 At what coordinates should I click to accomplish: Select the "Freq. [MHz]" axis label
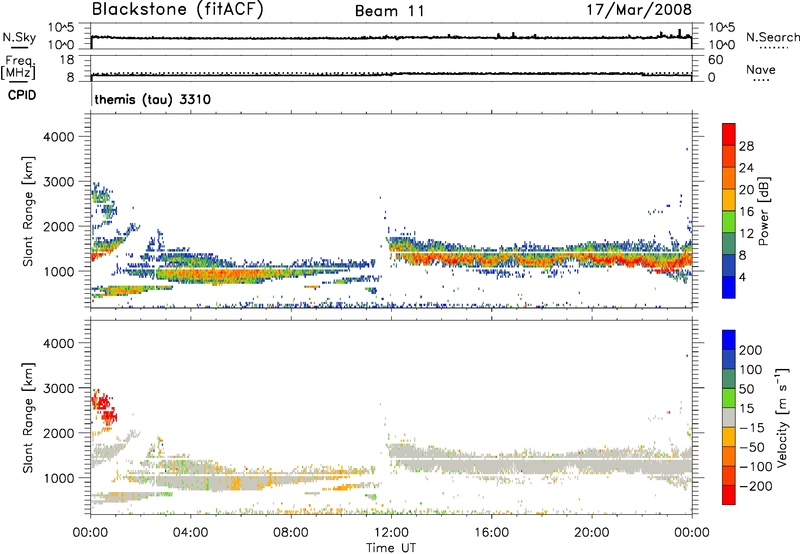coord(20,67)
